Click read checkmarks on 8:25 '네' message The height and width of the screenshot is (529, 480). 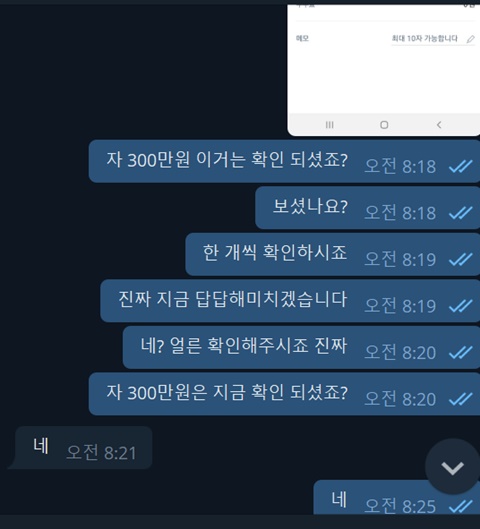(x=461, y=506)
